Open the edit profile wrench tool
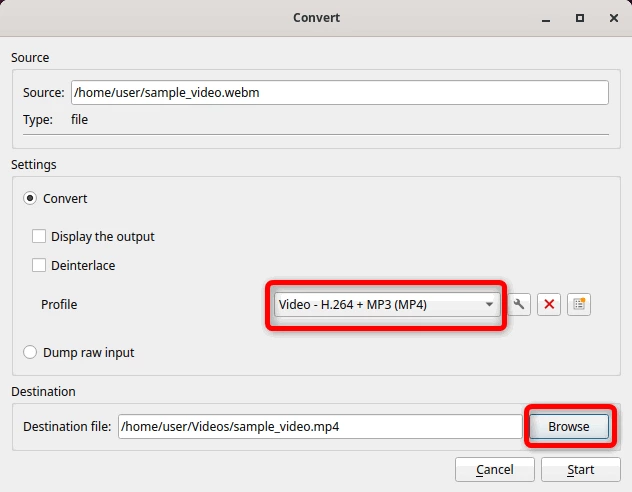 (x=519, y=304)
